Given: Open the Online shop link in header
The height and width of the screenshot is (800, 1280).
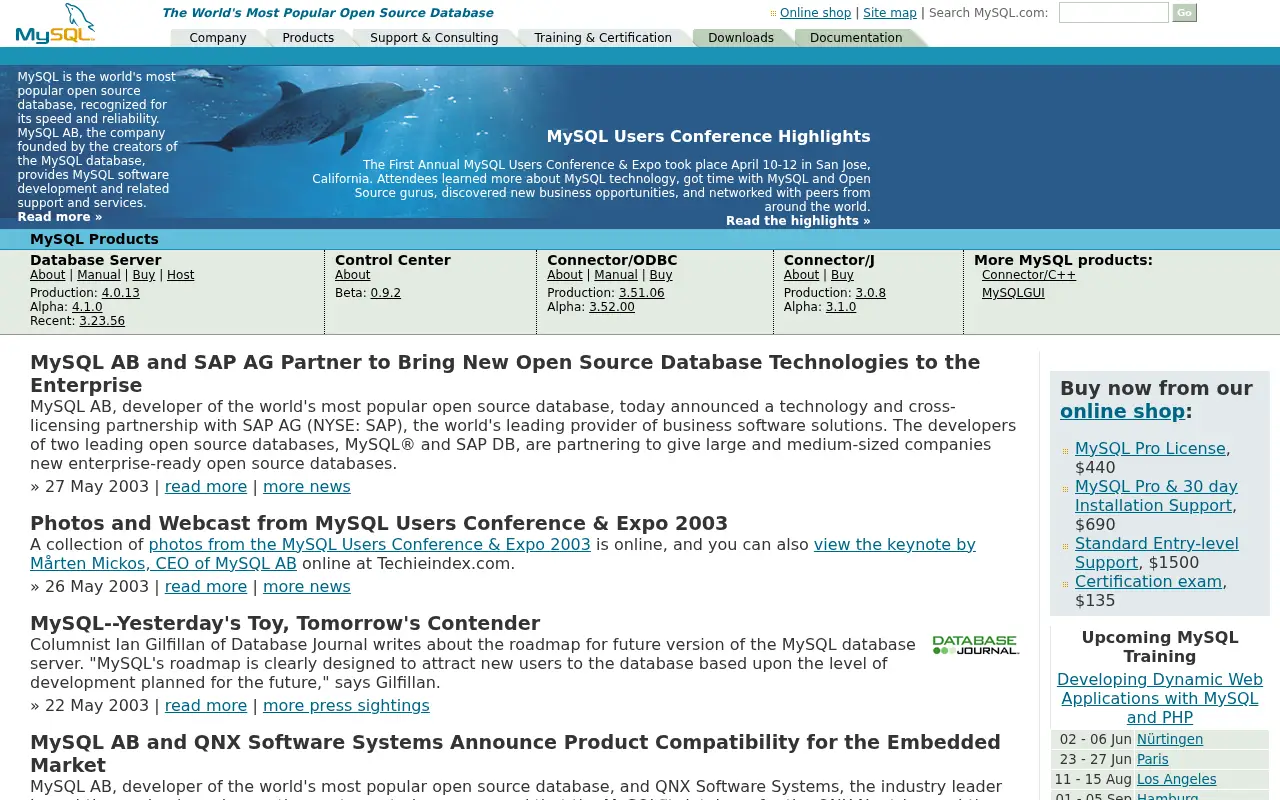Looking at the screenshot, I should point(815,13).
